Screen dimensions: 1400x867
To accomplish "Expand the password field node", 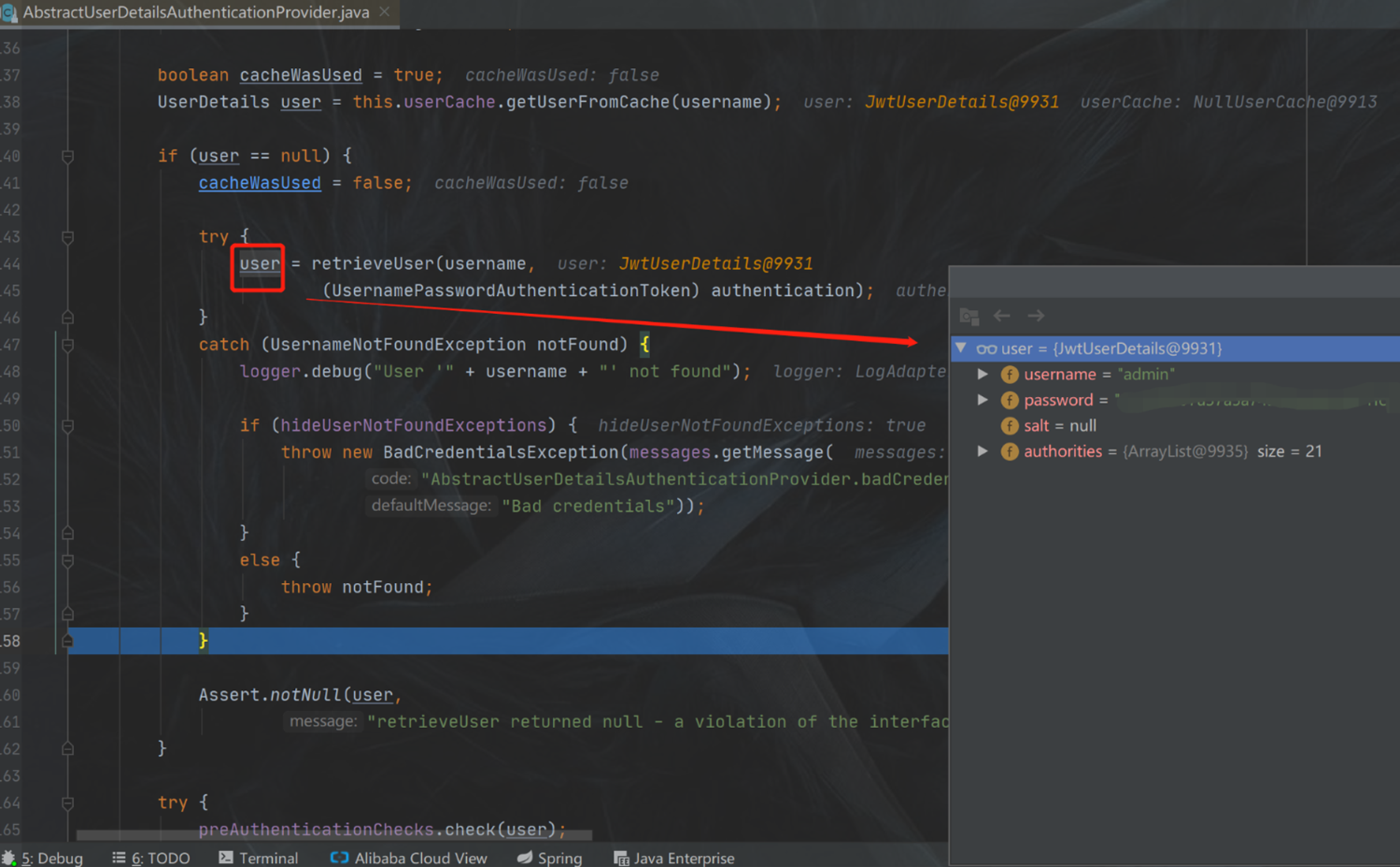I will (x=983, y=400).
